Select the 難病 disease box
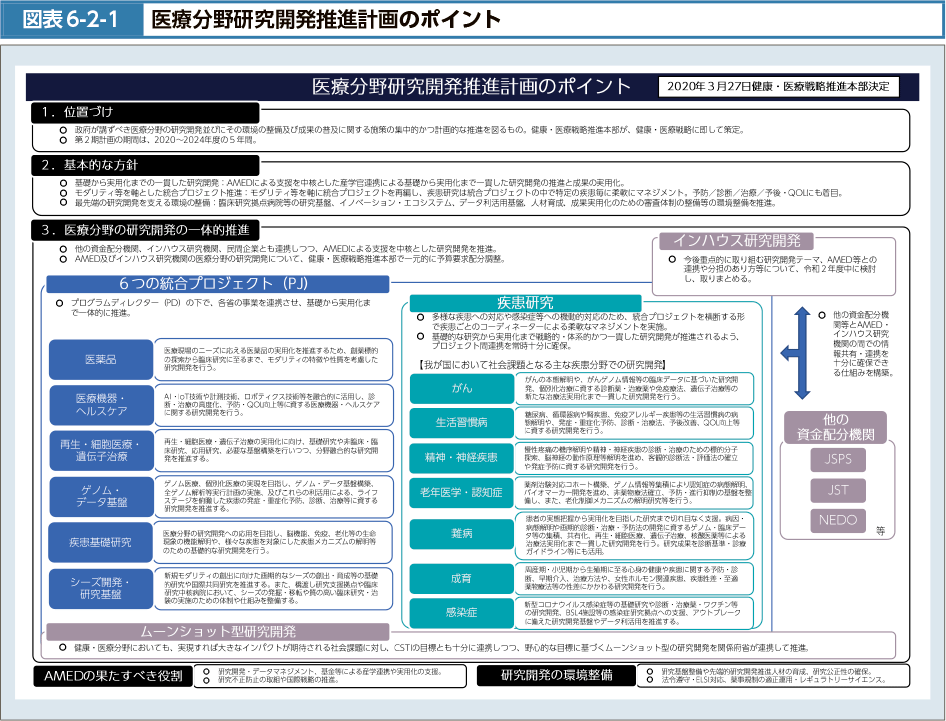 click(461, 533)
